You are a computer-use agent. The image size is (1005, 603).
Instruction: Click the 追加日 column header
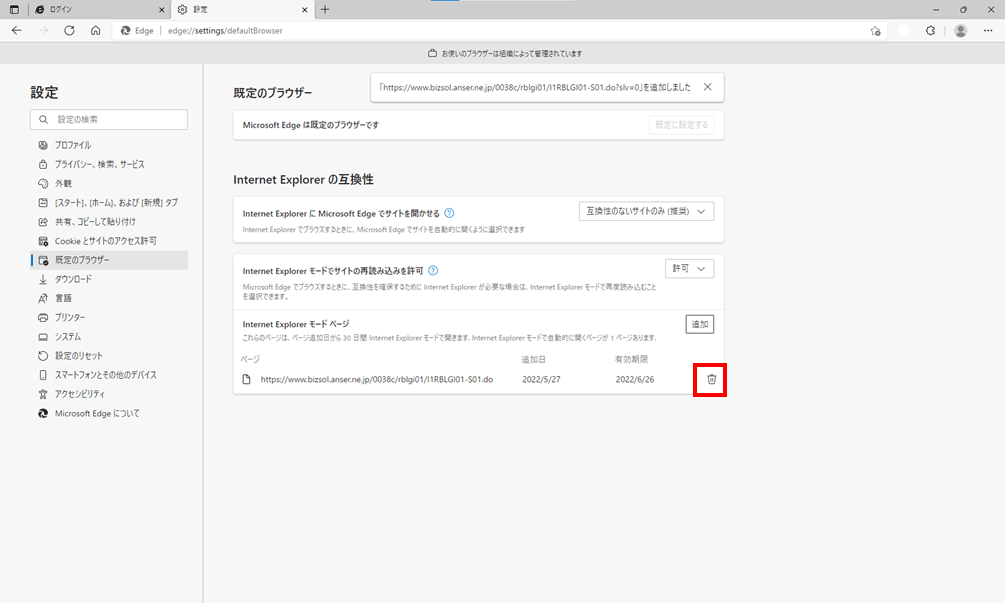[533, 359]
